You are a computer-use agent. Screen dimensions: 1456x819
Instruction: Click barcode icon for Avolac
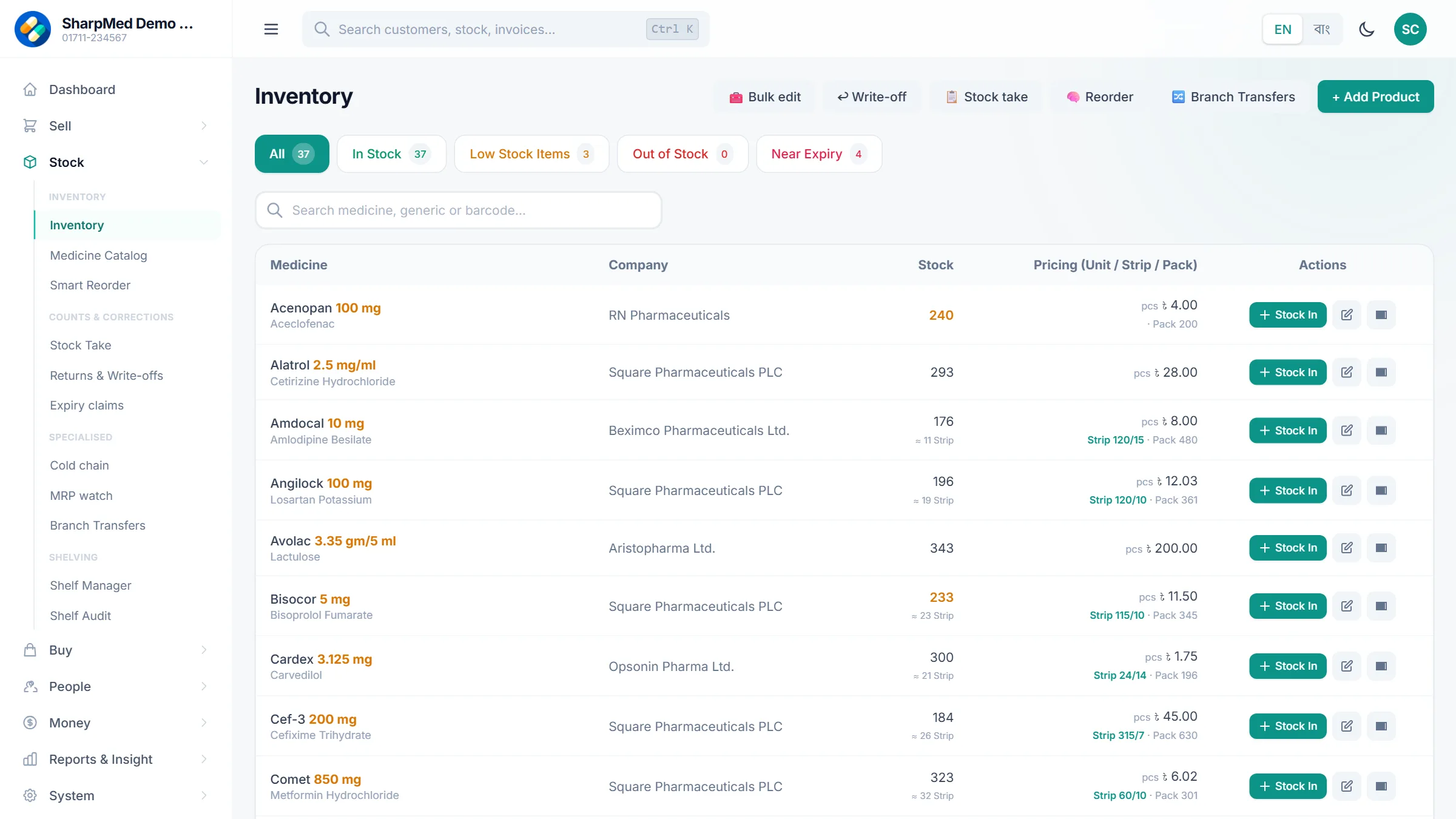coord(1381,548)
